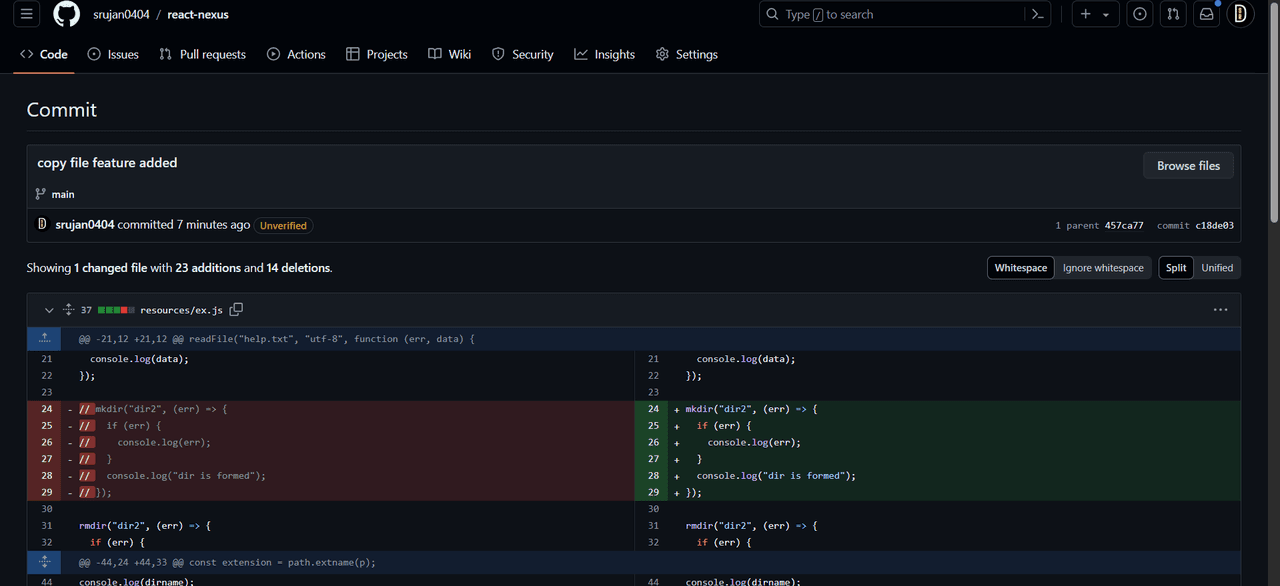This screenshot has width=1280, height=586.
Task: Collapse the resources/ex.js file diff
Action: pos(49,310)
